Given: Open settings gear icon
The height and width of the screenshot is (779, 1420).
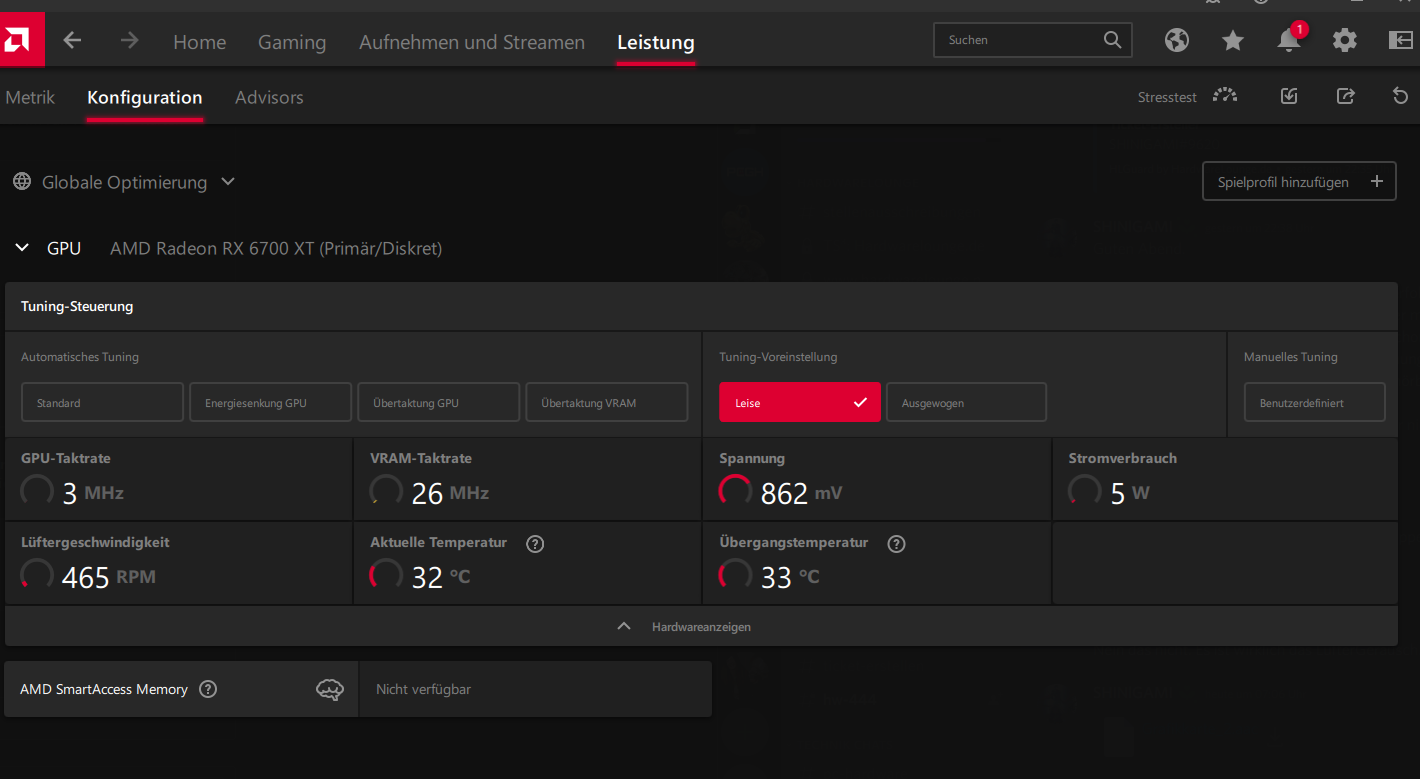Looking at the screenshot, I should [x=1345, y=40].
